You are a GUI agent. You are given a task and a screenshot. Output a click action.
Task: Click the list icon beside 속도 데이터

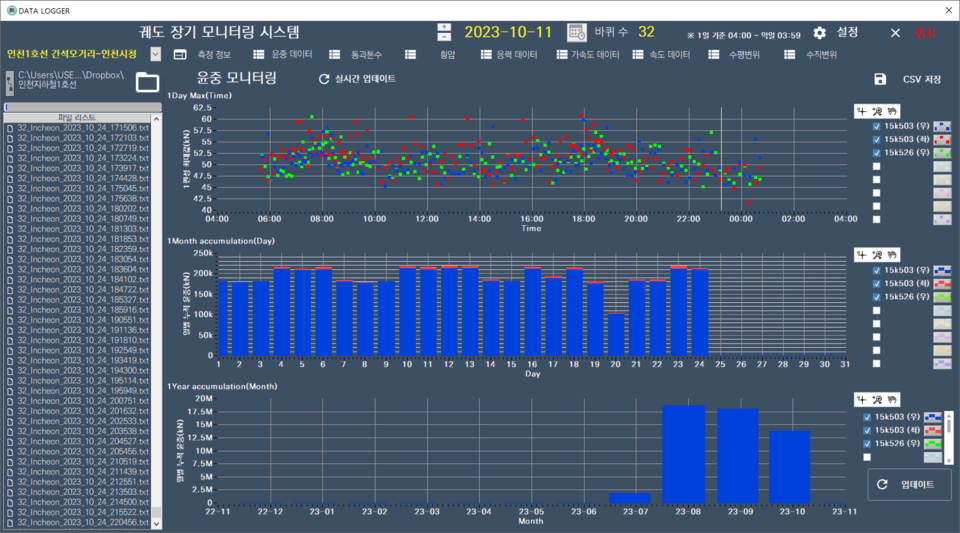click(638, 54)
